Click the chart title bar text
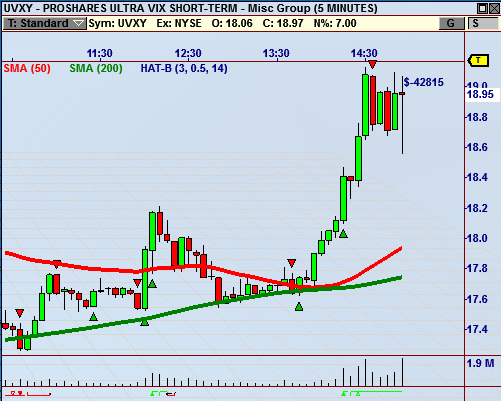This screenshot has width=501, height=401. 190,8
